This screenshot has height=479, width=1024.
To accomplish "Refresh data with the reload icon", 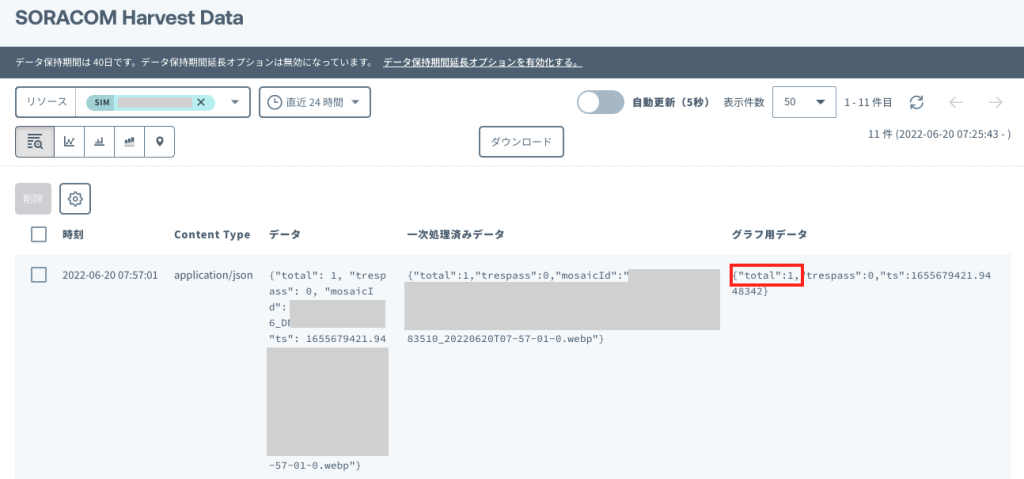I will (917, 103).
